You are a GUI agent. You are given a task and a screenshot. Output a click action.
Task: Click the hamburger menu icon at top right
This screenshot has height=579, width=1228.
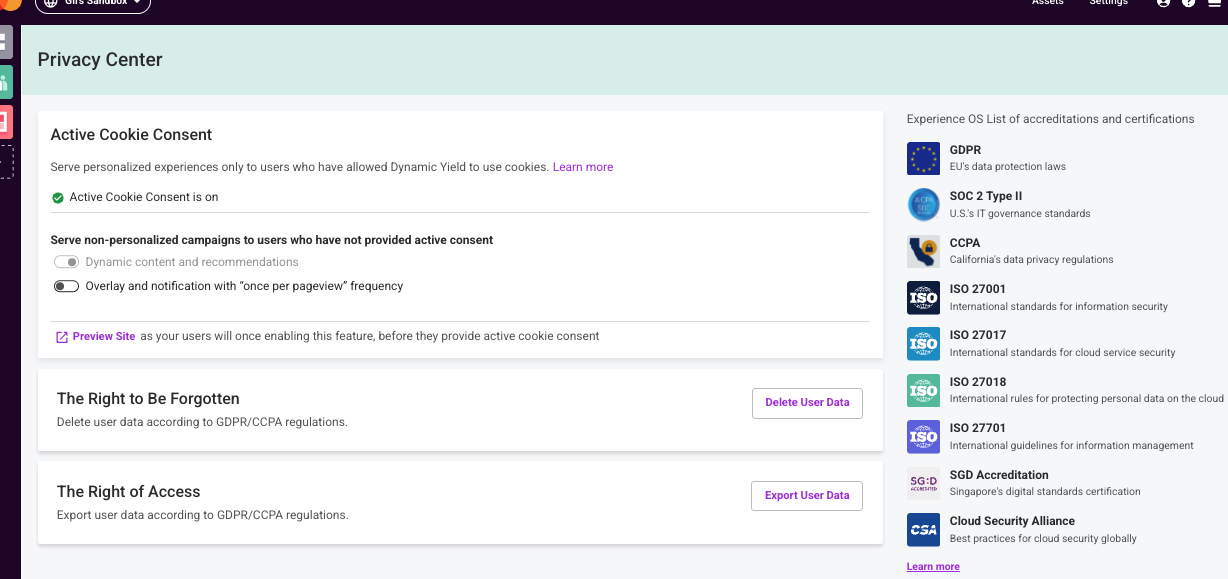[x=1214, y=3]
